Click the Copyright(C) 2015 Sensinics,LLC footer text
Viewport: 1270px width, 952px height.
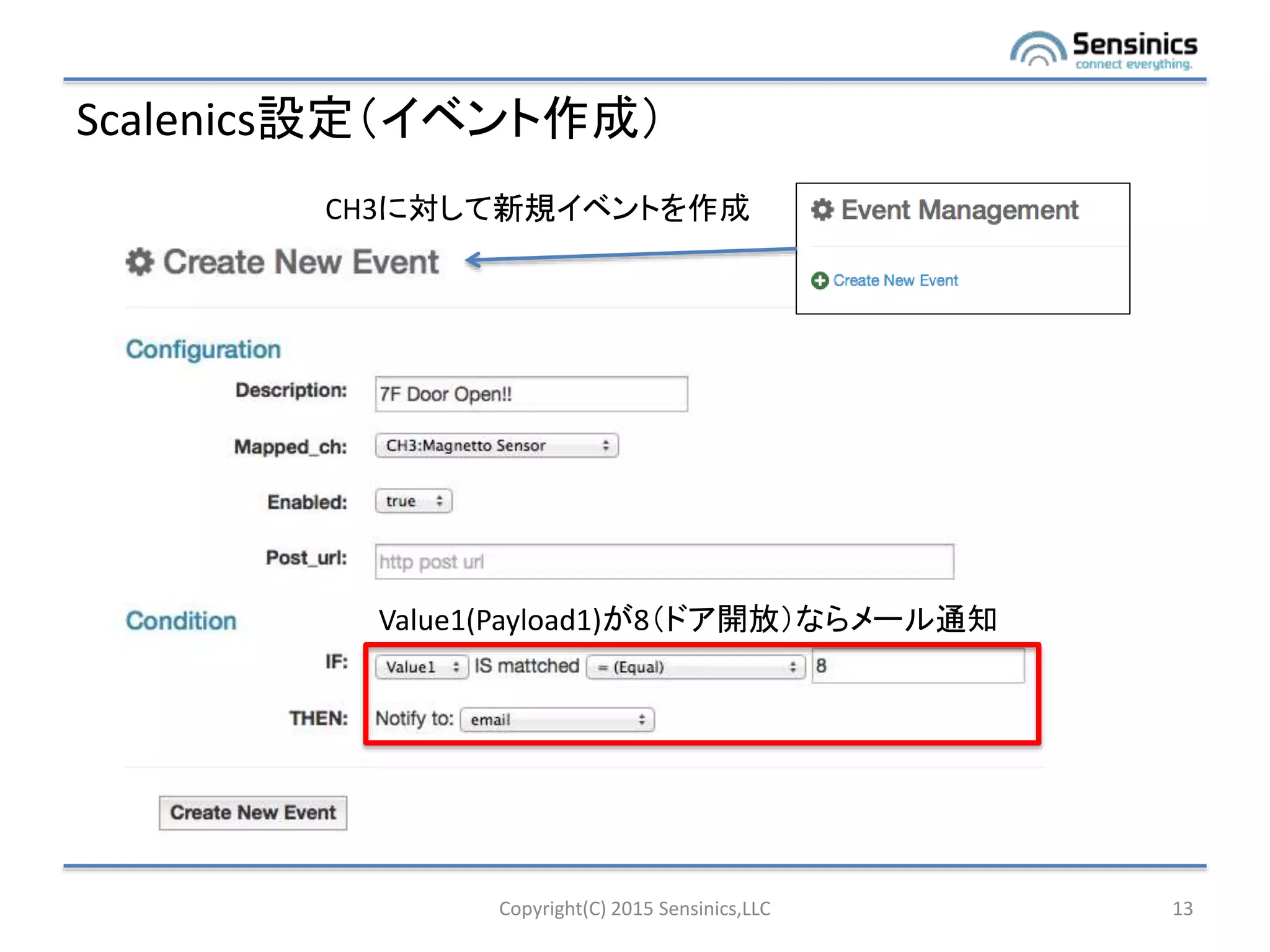click(x=635, y=909)
